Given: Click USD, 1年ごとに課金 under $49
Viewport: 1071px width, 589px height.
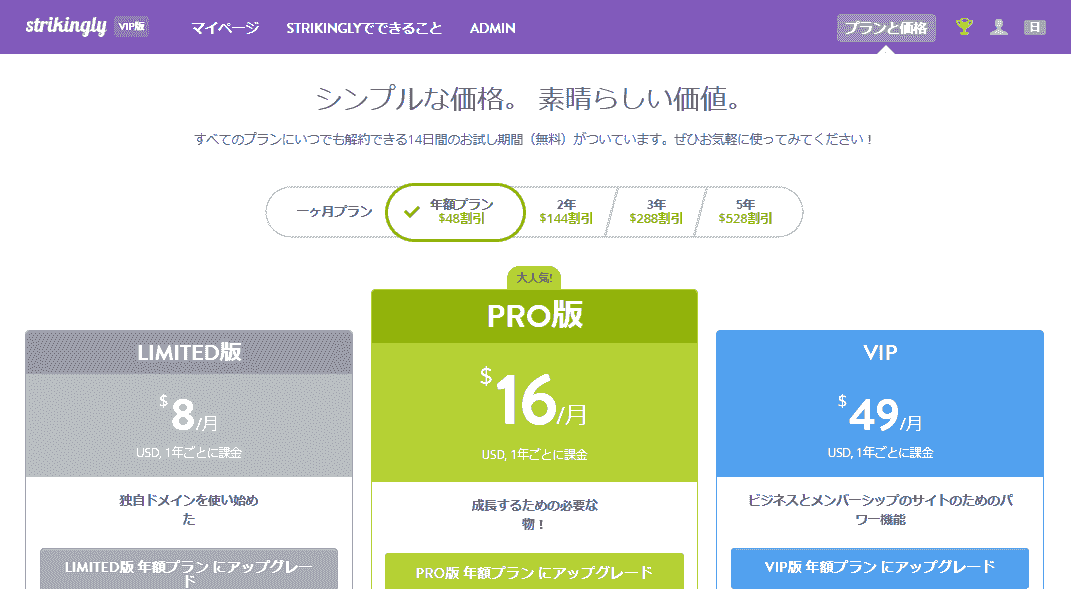Looking at the screenshot, I should [x=880, y=452].
